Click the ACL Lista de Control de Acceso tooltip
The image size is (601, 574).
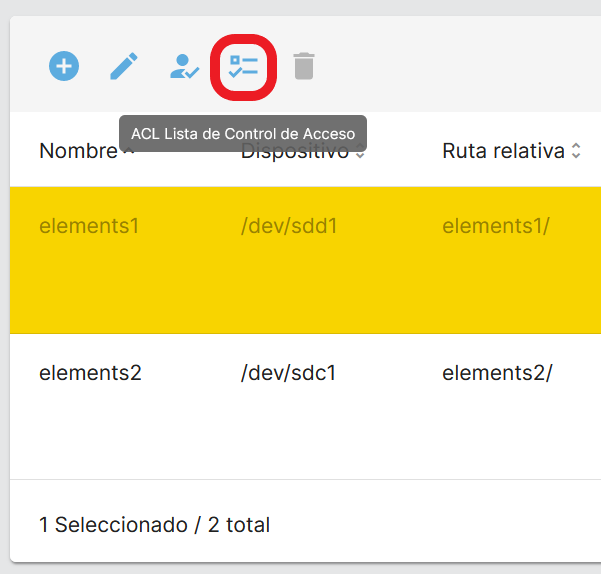(x=243, y=134)
